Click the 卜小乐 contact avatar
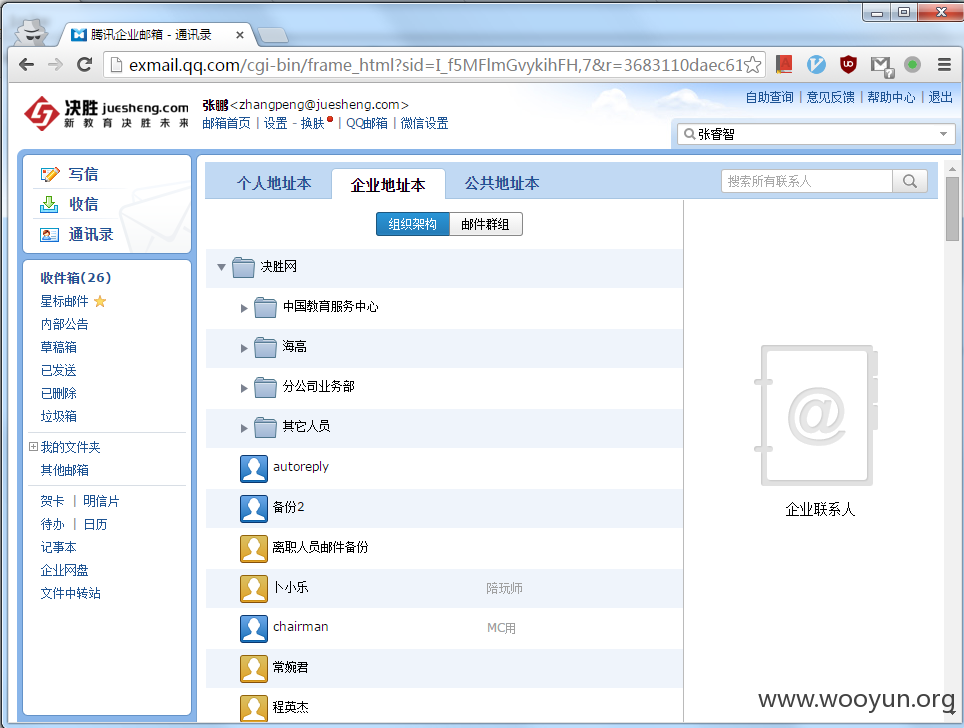 pyautogui.click(x=254, y=588)
